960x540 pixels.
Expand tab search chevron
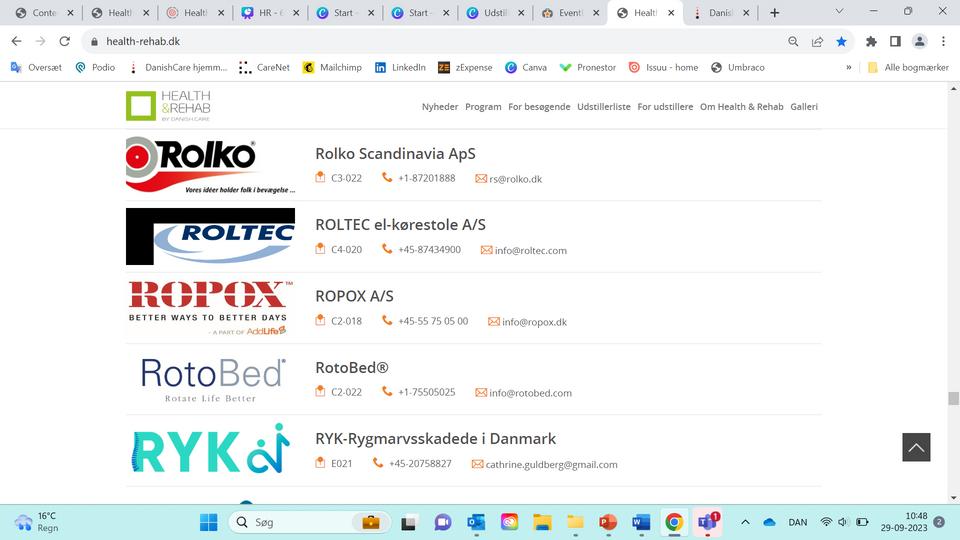coord(839,11)
